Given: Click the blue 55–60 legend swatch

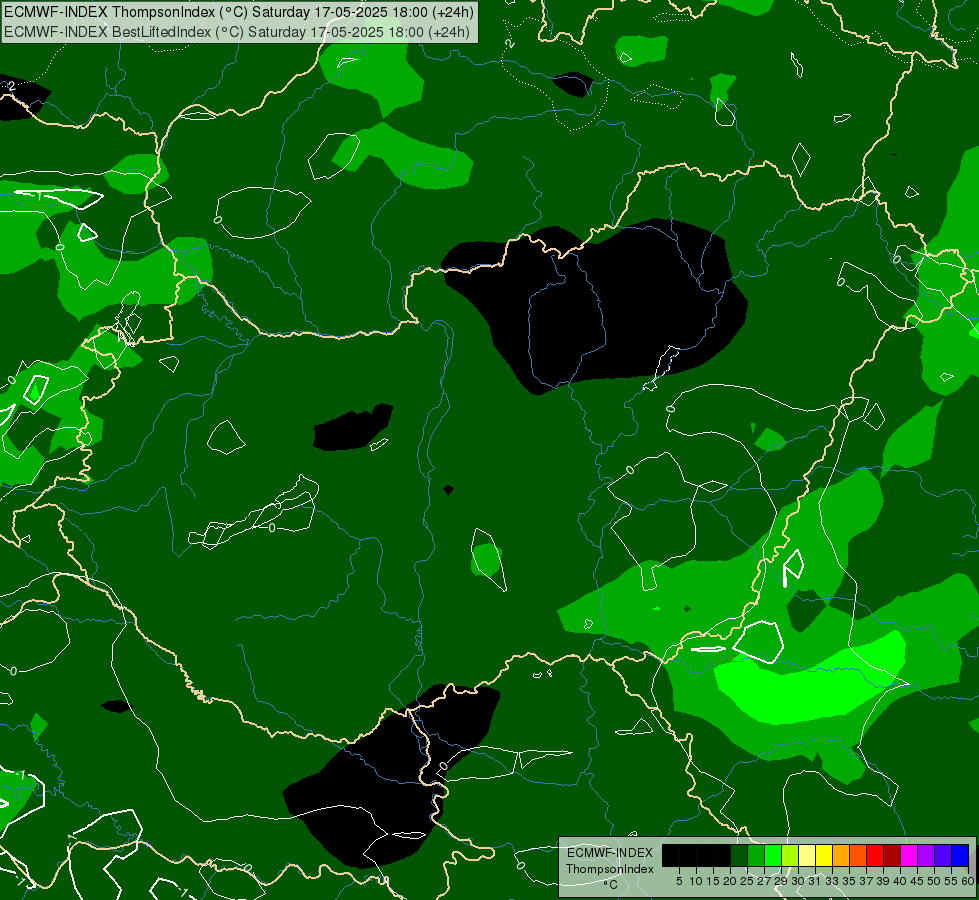Looking at the screenshot, I should (960, 855).
